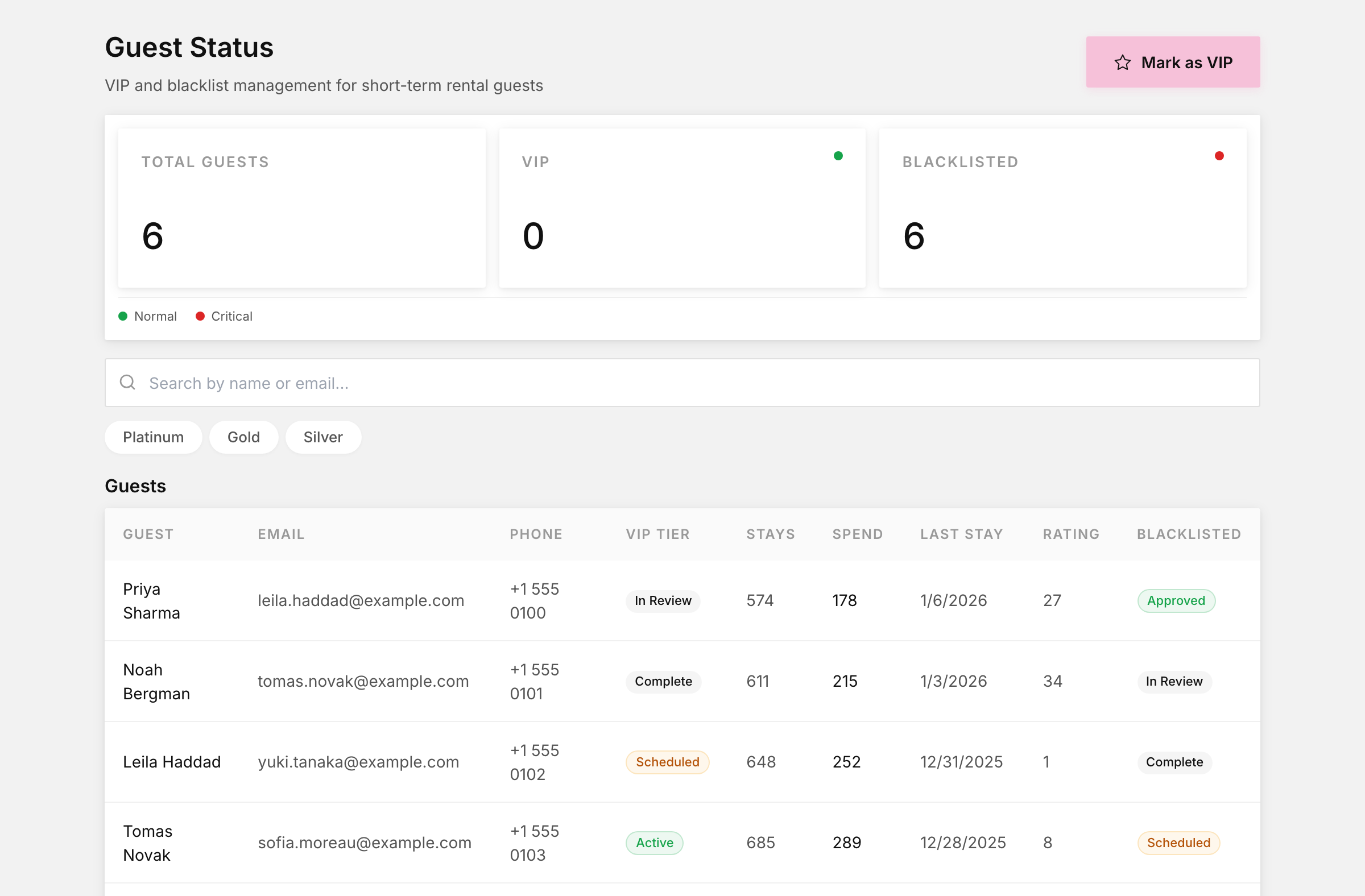Image resolution: width=1365 pixels, height=896 pixels.
Task: Click last stay date 1/6/2026
Action: (954, 601)
